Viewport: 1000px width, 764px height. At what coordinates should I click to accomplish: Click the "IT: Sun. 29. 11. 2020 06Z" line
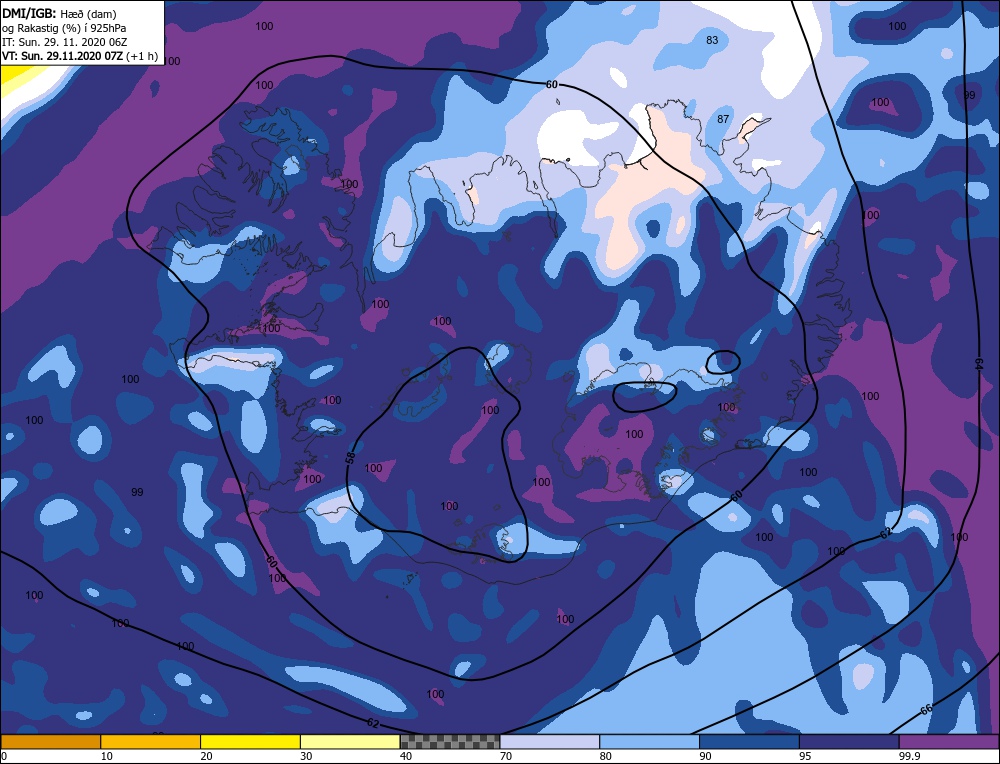64,42
